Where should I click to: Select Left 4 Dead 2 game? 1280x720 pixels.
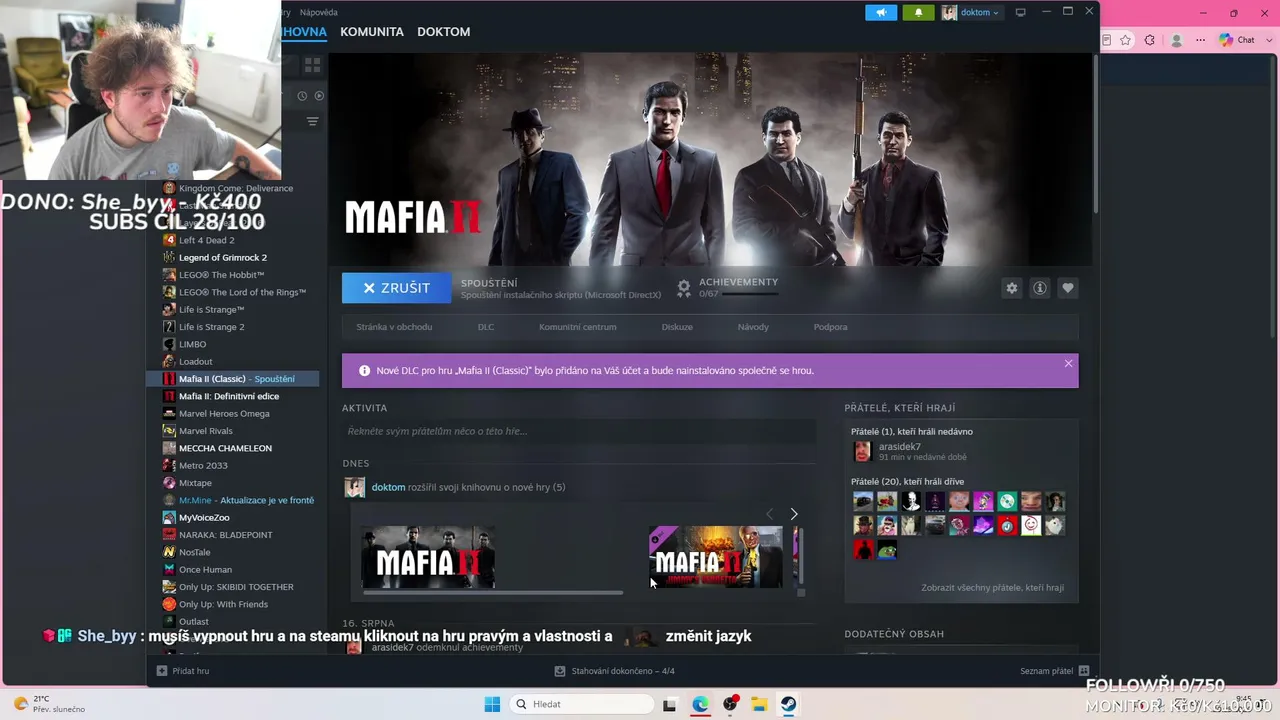click(206, 240)
